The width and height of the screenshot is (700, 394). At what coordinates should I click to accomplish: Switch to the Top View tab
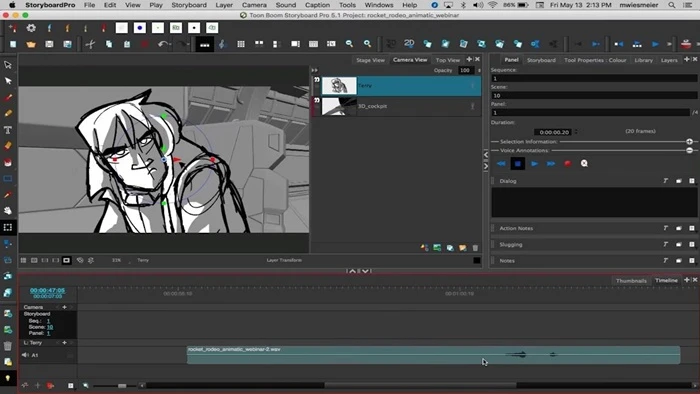[448, 60]
